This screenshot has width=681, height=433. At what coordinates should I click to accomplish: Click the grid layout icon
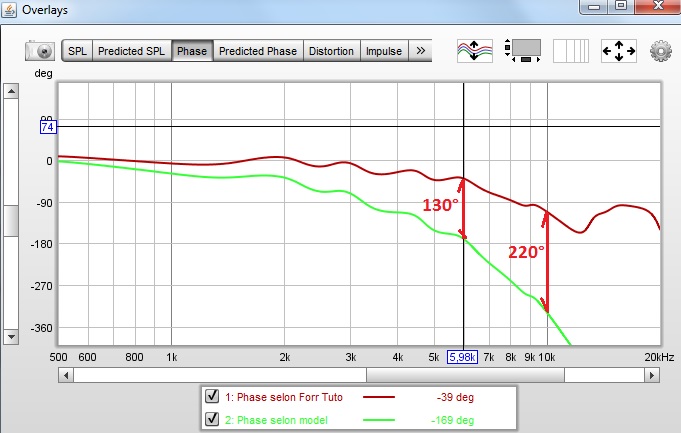click(571, 51)
